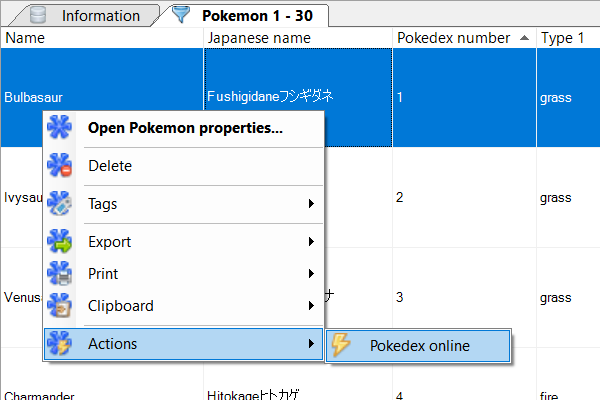The width and height of the screenshot is (600, 400).
Task: Click the Actions lightning icon
Action: tap(60, 344)
